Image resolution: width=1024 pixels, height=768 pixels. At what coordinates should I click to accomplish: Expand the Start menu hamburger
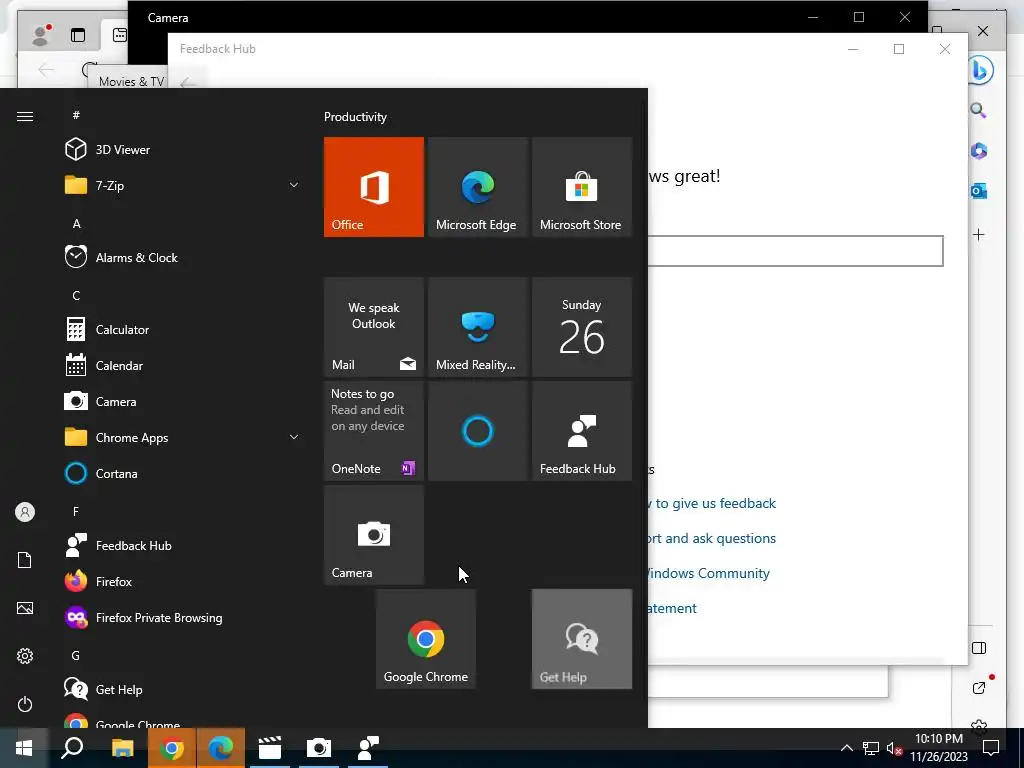coord(25,116)
